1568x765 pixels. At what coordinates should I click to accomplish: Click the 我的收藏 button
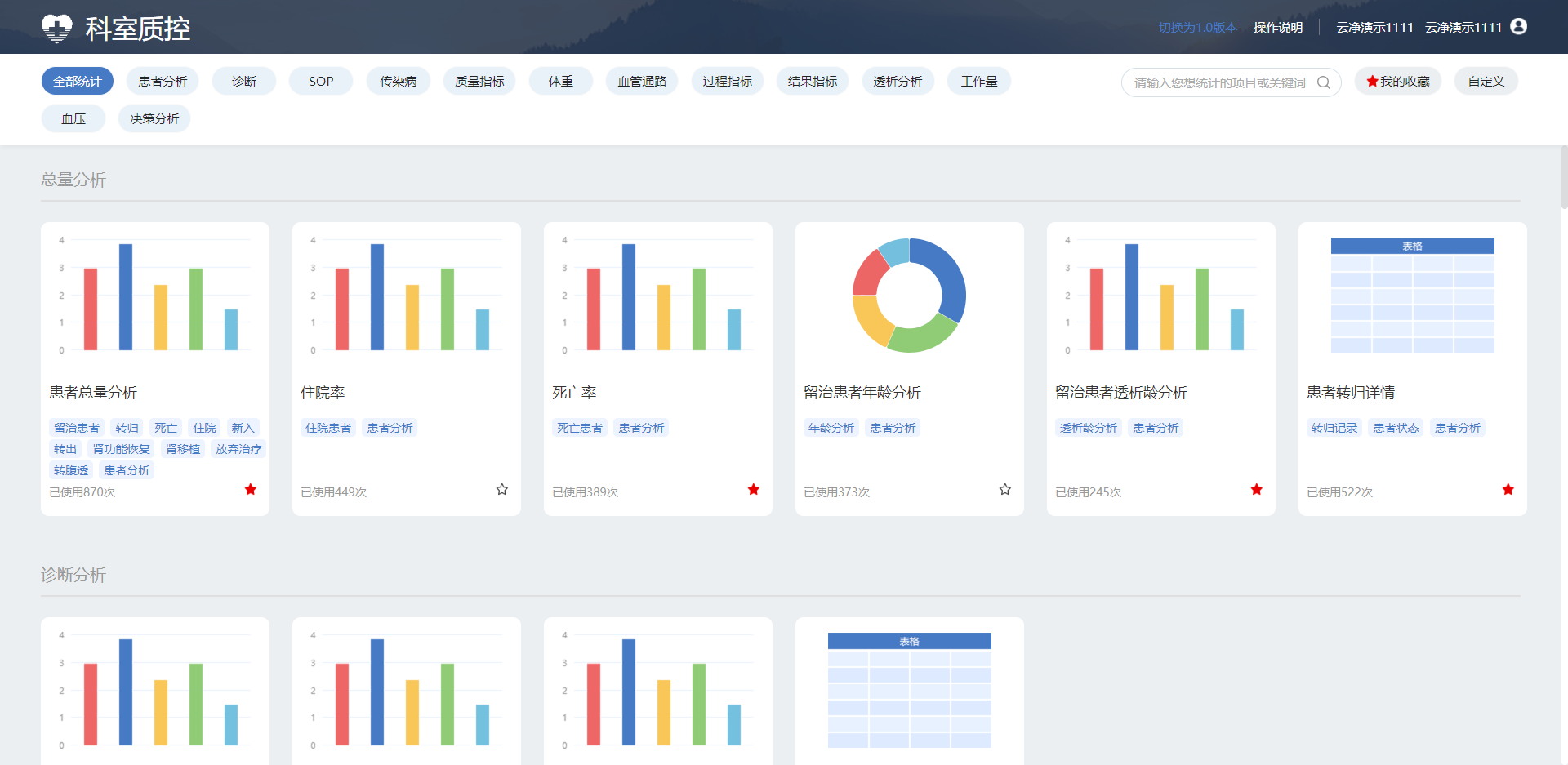(1398, 82)
